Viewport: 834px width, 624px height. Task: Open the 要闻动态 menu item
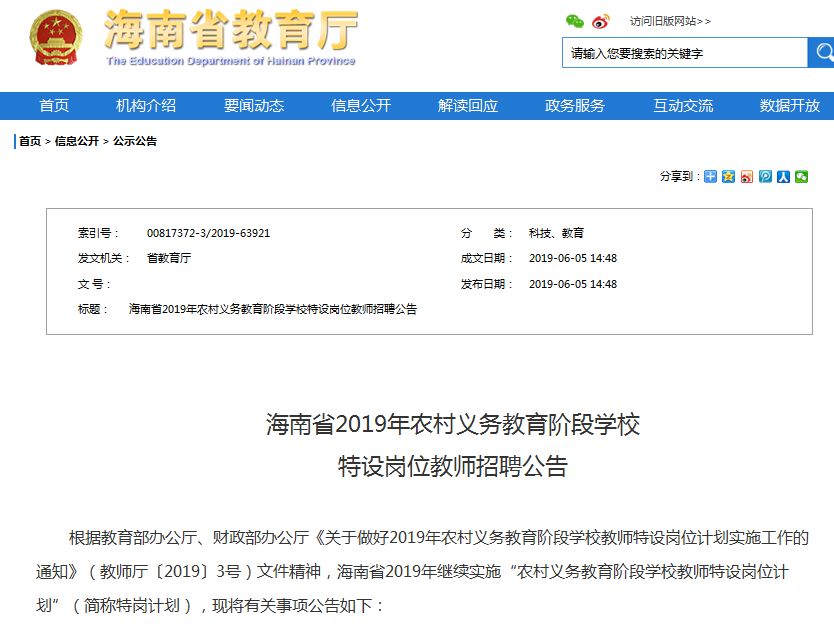point(254,106)
